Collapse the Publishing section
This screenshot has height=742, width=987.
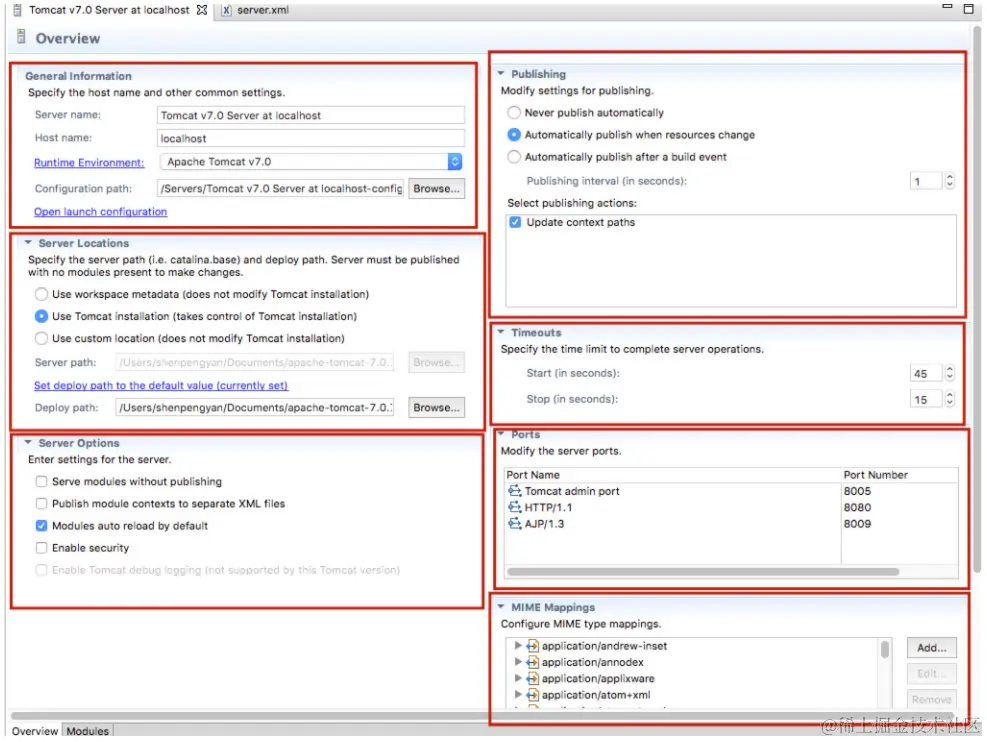[500, 74]
